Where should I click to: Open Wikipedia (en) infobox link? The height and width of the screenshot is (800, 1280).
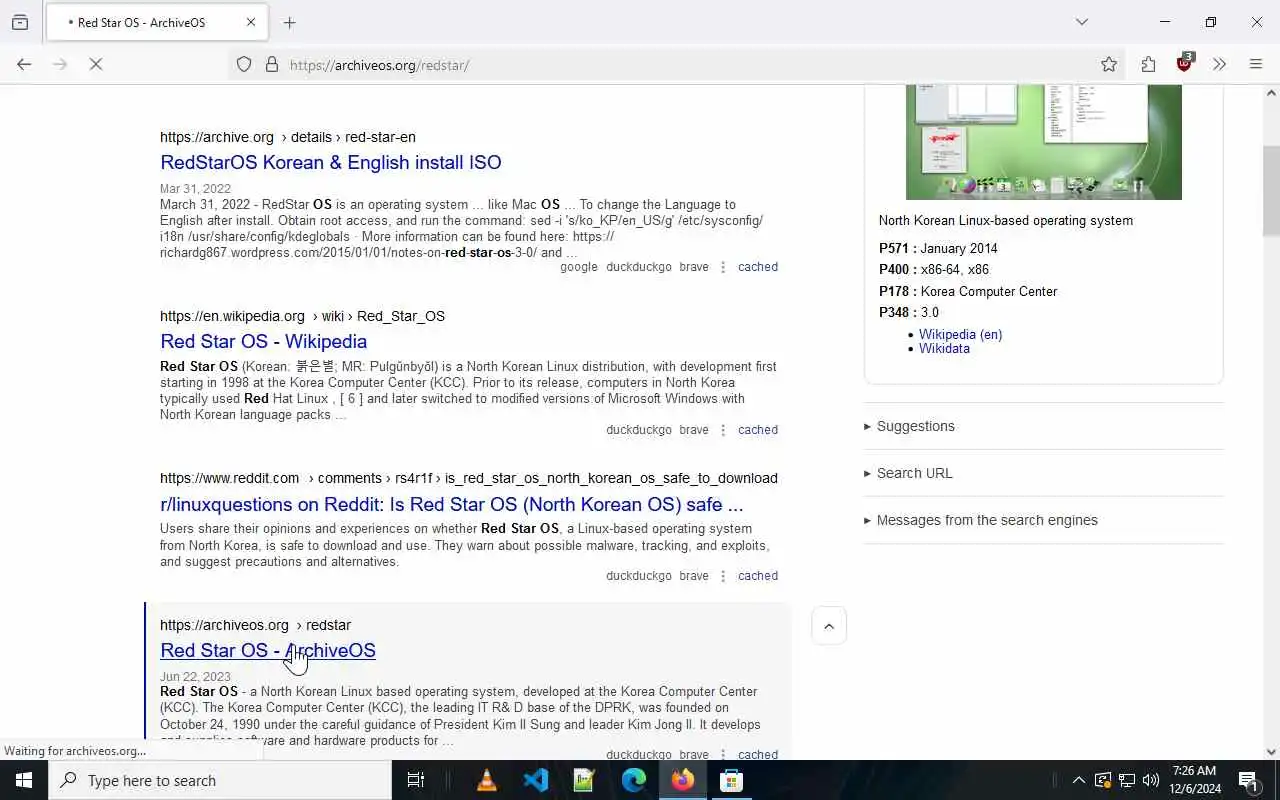pos(960,335)
